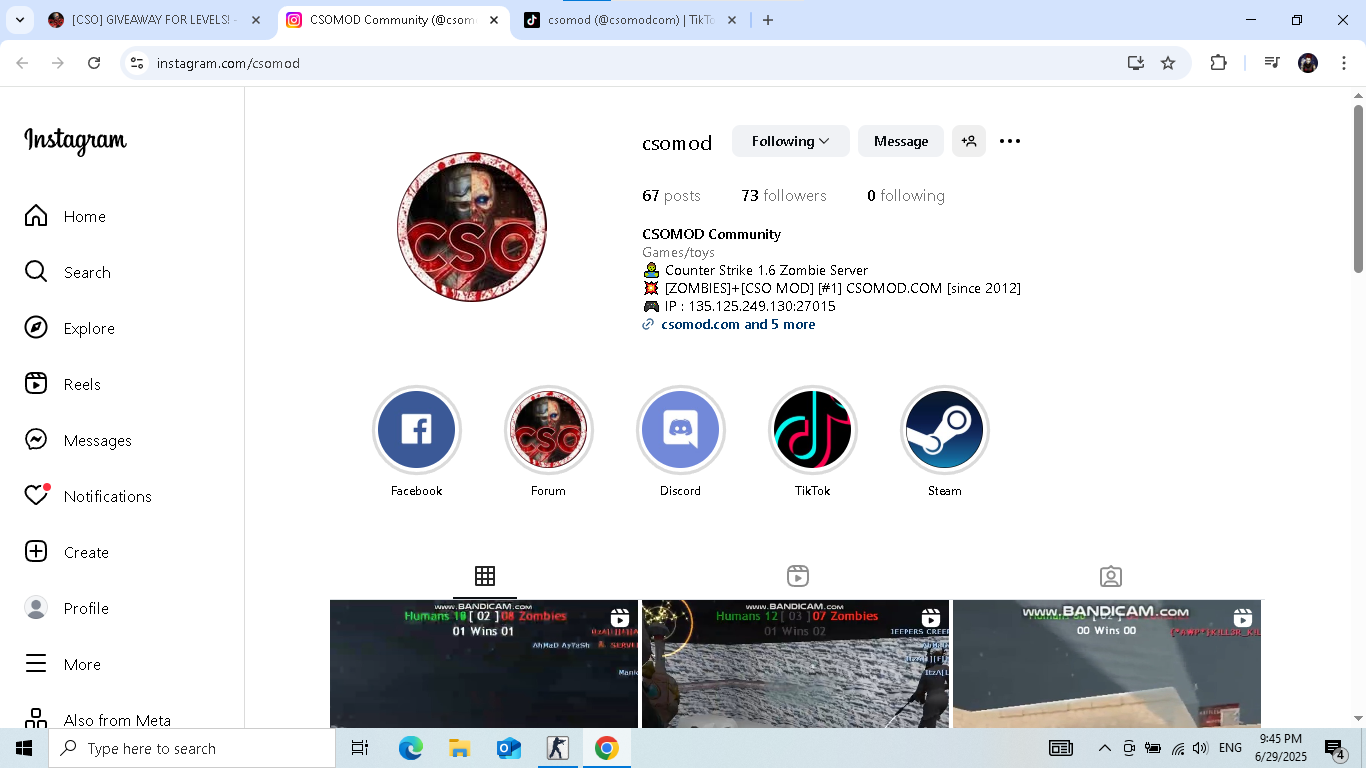Open the Steam story highlight

[x=944, y=430]
